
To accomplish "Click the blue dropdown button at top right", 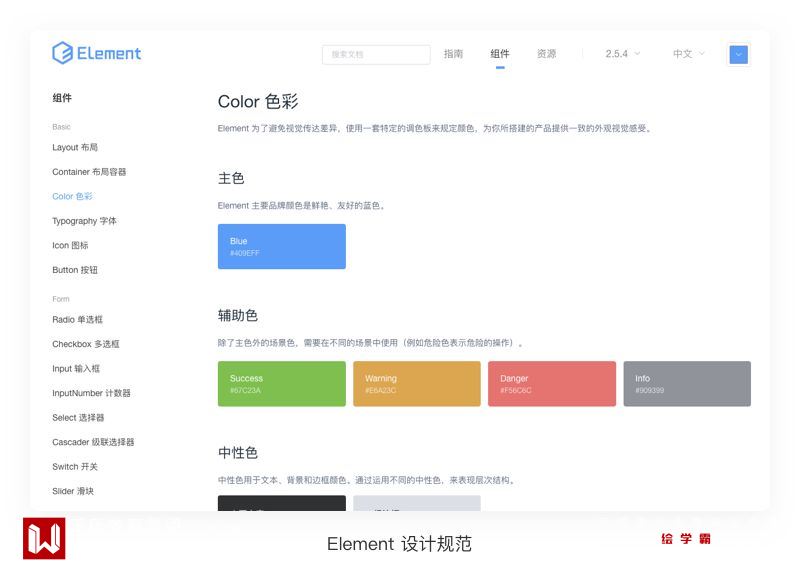I will 738,55.
